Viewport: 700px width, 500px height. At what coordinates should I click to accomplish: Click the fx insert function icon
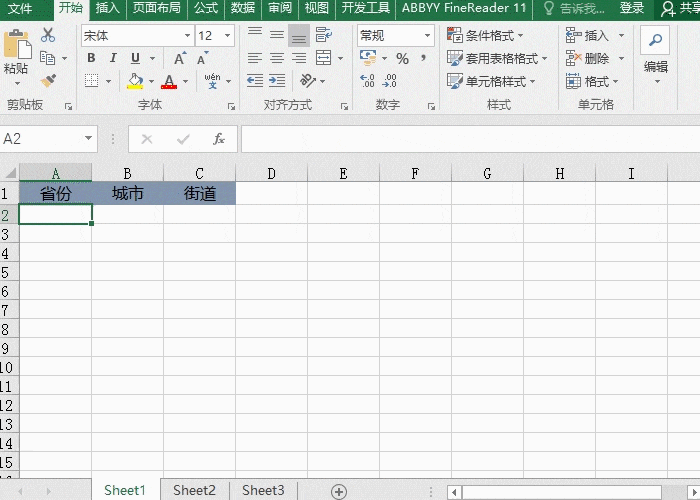(x=218, y=139)
